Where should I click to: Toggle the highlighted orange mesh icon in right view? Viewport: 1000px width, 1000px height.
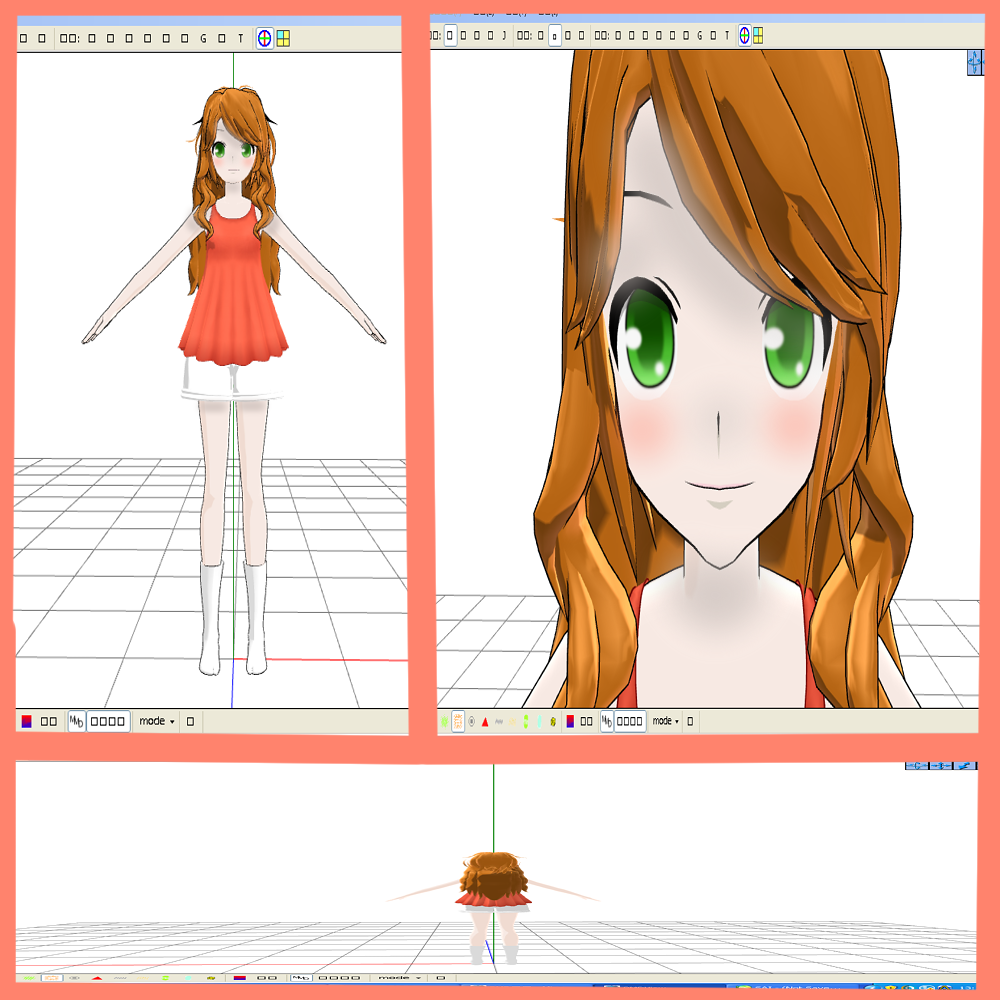coord(458,721)
